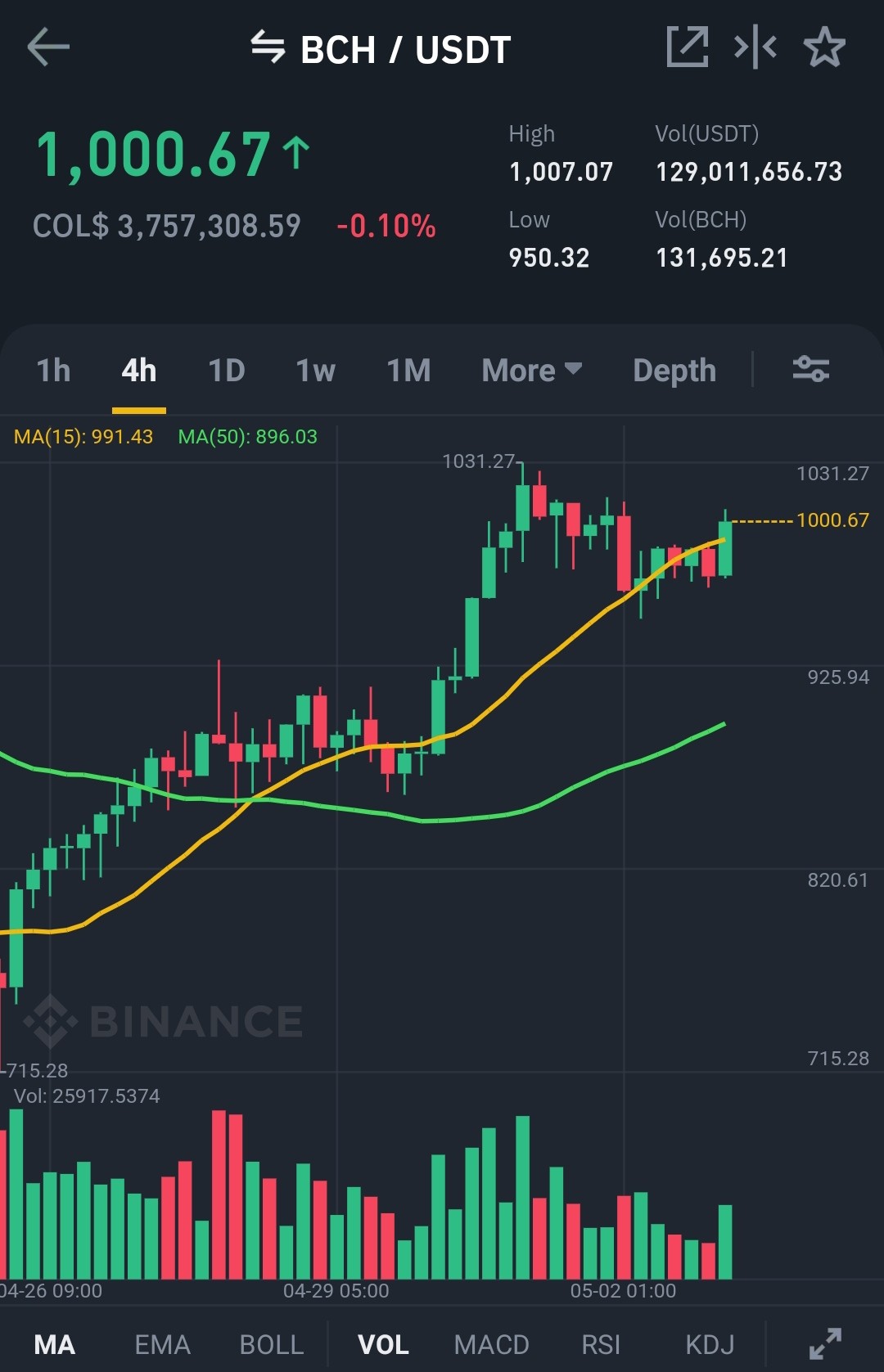Toggle the MA indicator
This screenshot has width=884, height=1372.
pyautogui.click(x=55, y=1344)
